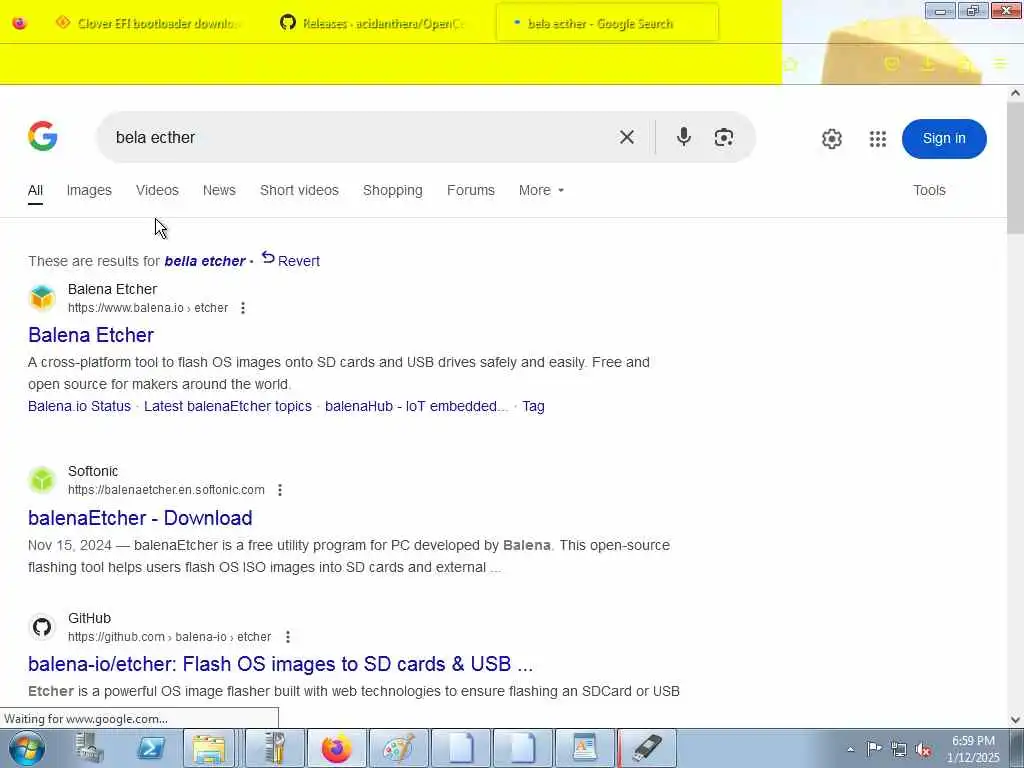The height and width of the screenshot is (768, 1024).
Task: Open the network tray icon
Action: pos(899,750)
